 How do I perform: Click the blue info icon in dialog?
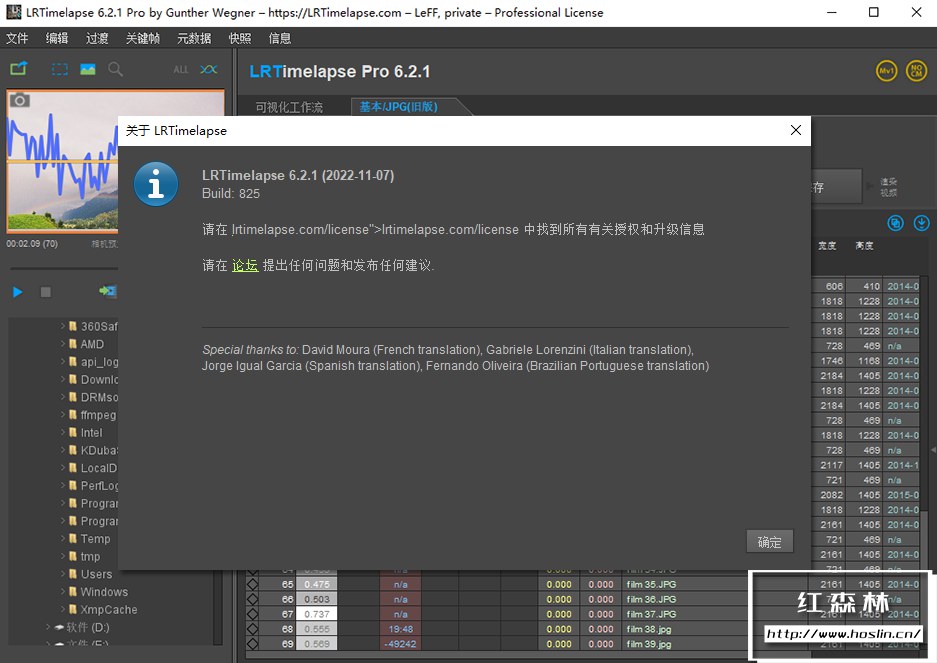(x=156, y=184)
